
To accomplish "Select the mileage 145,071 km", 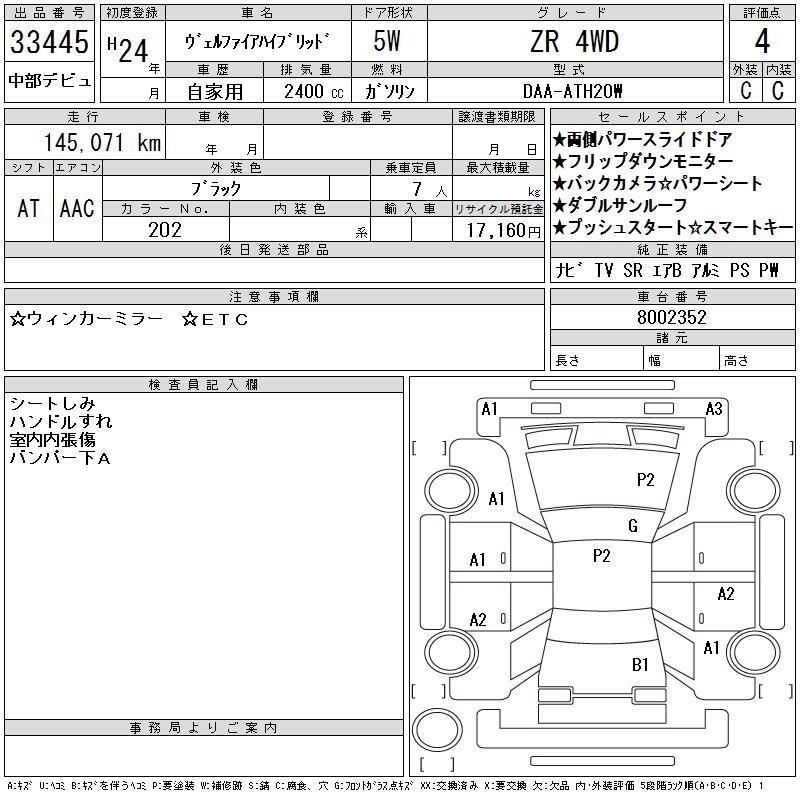I will [x=103, y=142].
